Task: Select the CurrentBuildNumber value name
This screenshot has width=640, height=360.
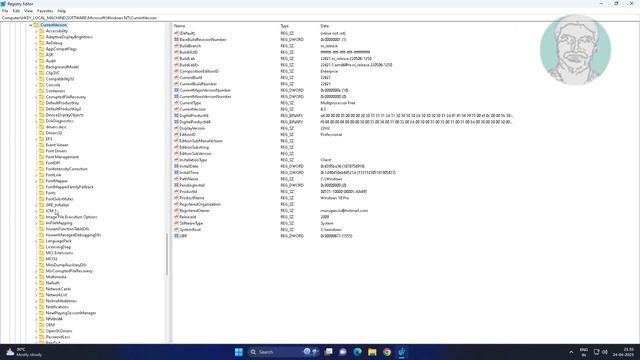Action: (198, 84)
